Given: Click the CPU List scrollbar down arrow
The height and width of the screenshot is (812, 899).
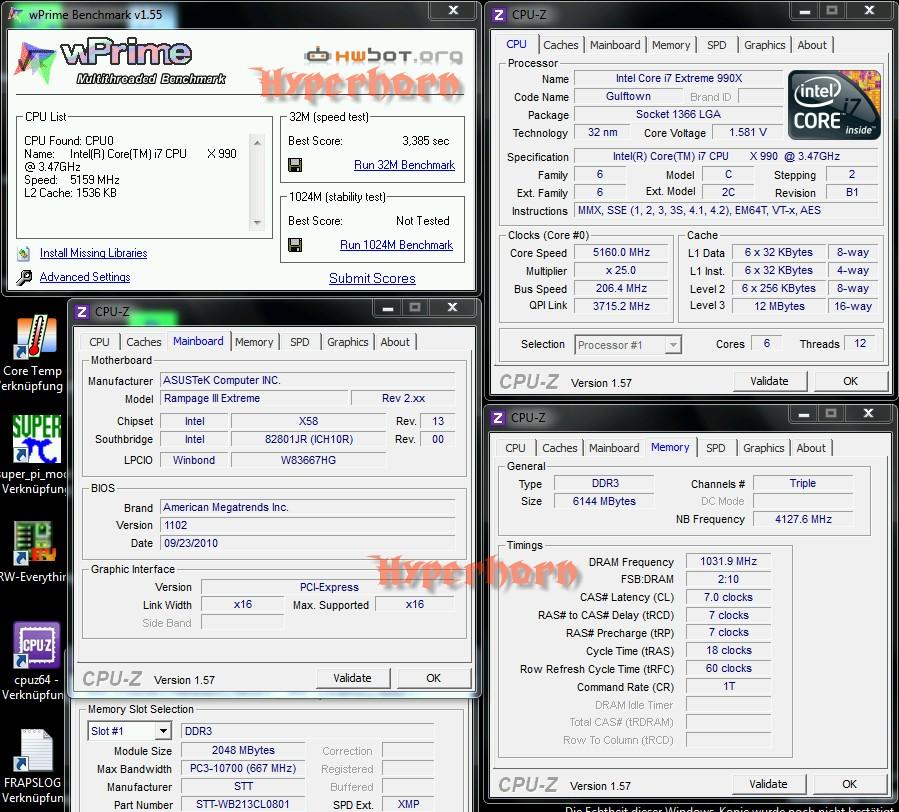Looking at the screenshot, I should pyautogui.click(x=257, y=222).
